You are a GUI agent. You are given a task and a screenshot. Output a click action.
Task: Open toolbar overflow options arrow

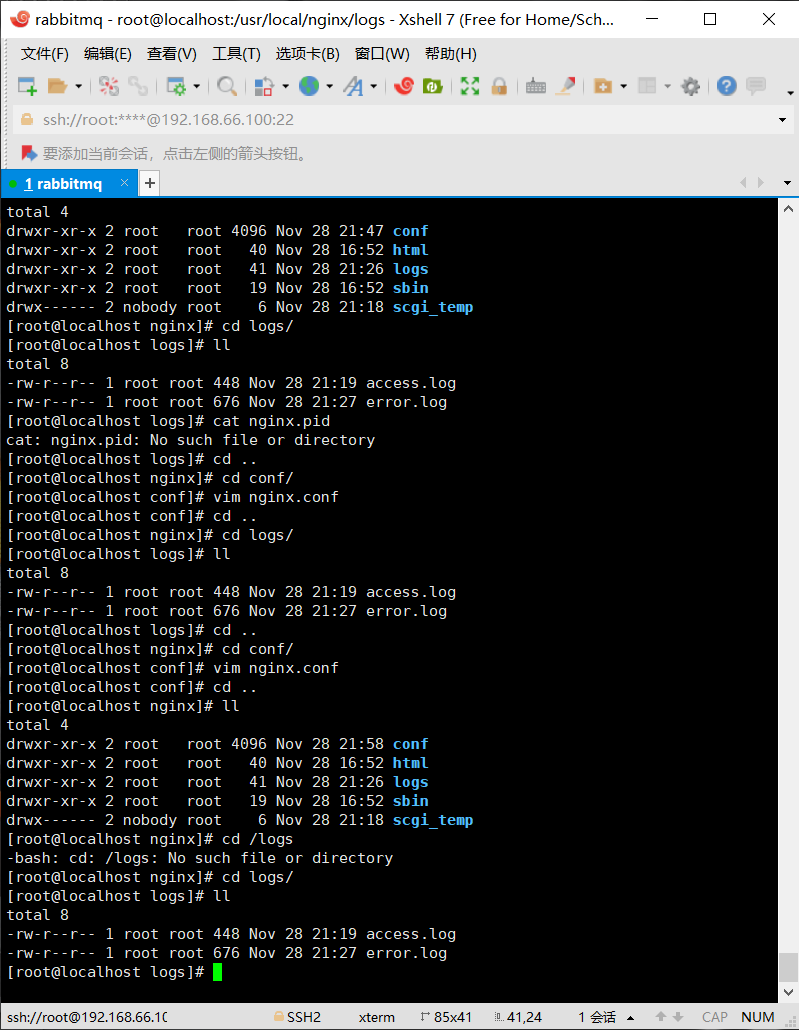click(x=790, y=93)
